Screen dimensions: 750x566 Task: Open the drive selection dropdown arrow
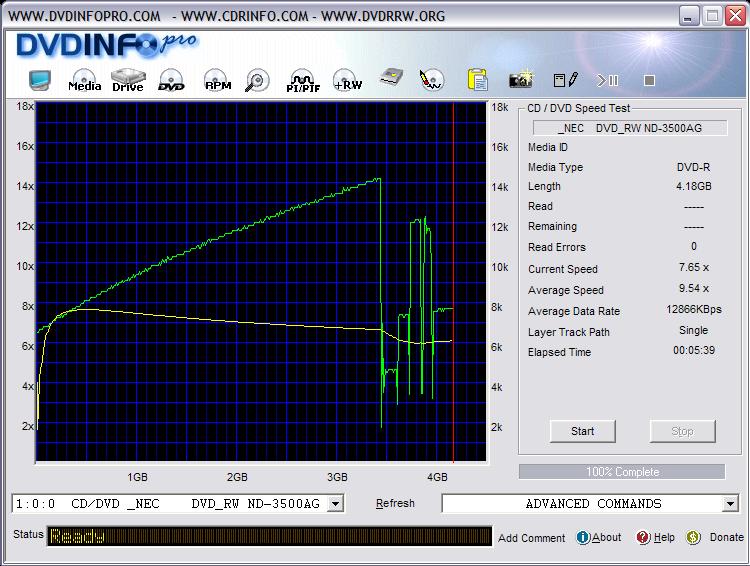point(336,504)
